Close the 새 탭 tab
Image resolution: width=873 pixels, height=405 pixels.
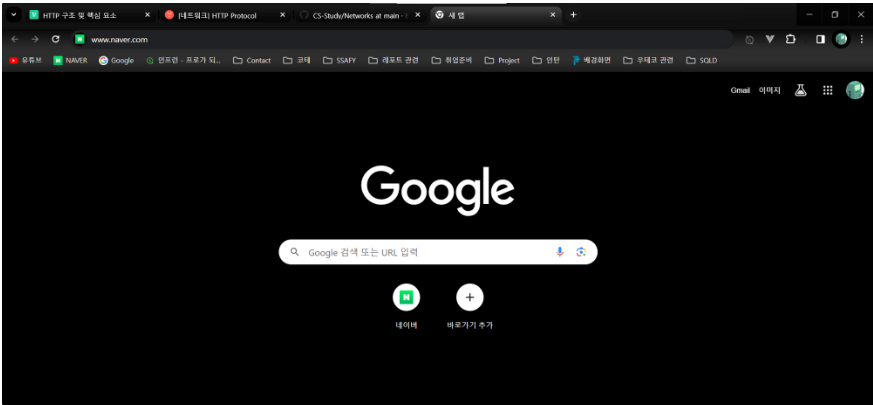click(x=553, y=16)
